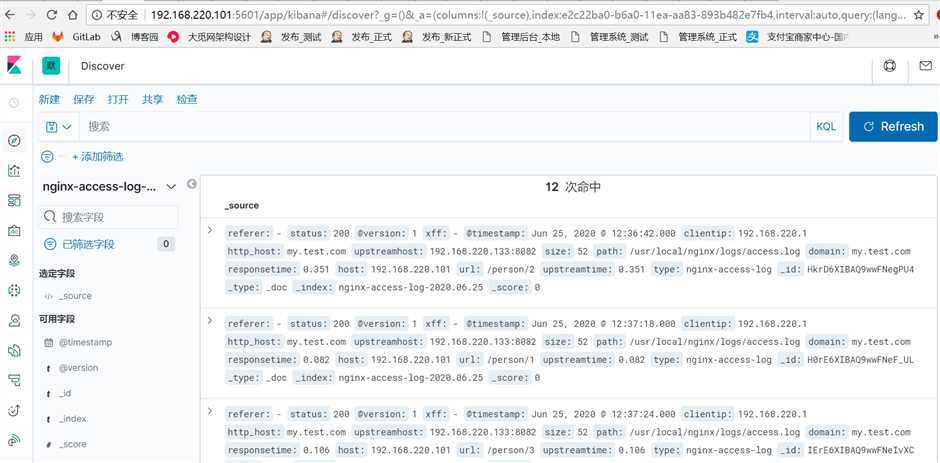Open 大觅网架构设计 bookmark

(x=210, y=37)
